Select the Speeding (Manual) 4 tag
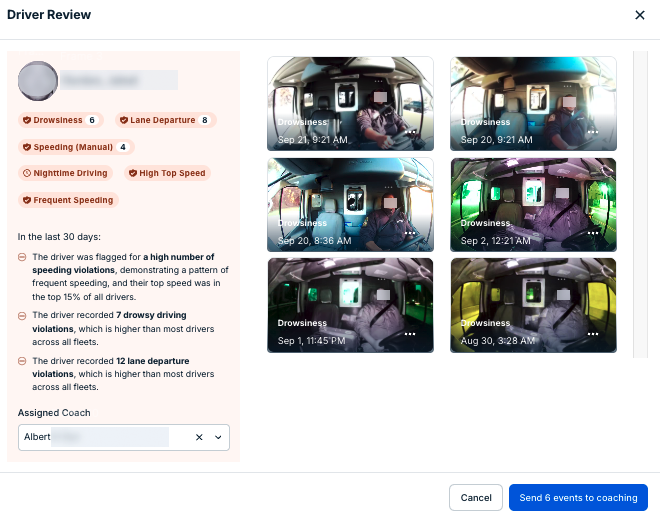This screenshot has width=660, height=517. [x=76, y=147]
